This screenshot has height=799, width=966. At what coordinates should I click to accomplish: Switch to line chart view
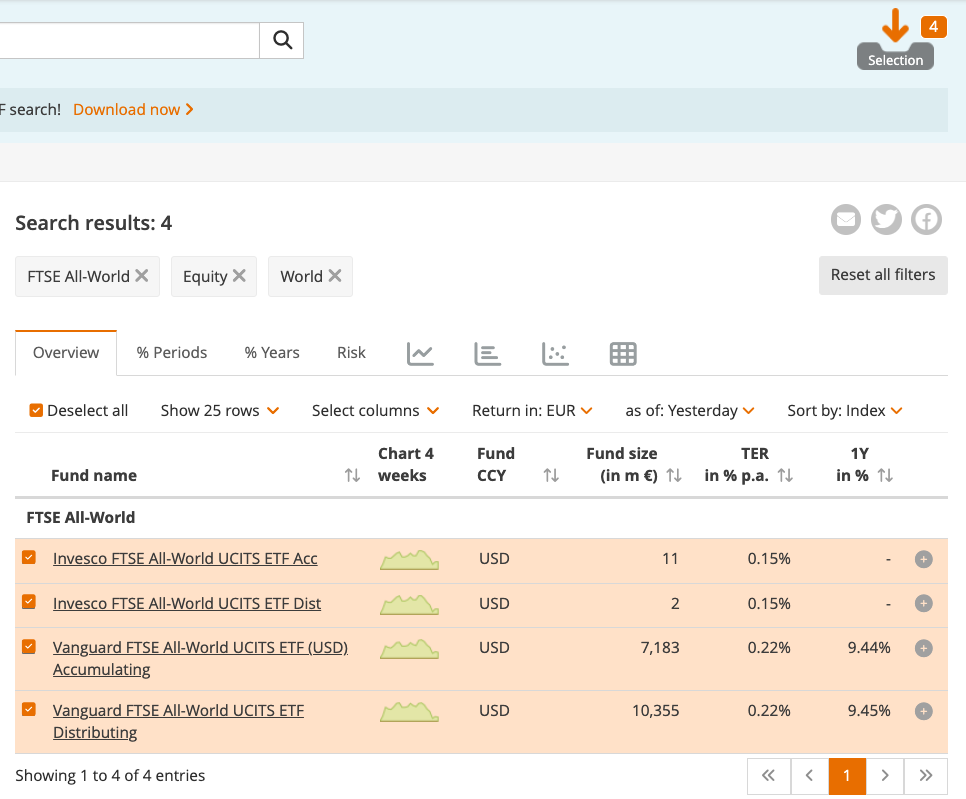pyautogui.click(x=420, y=353)
